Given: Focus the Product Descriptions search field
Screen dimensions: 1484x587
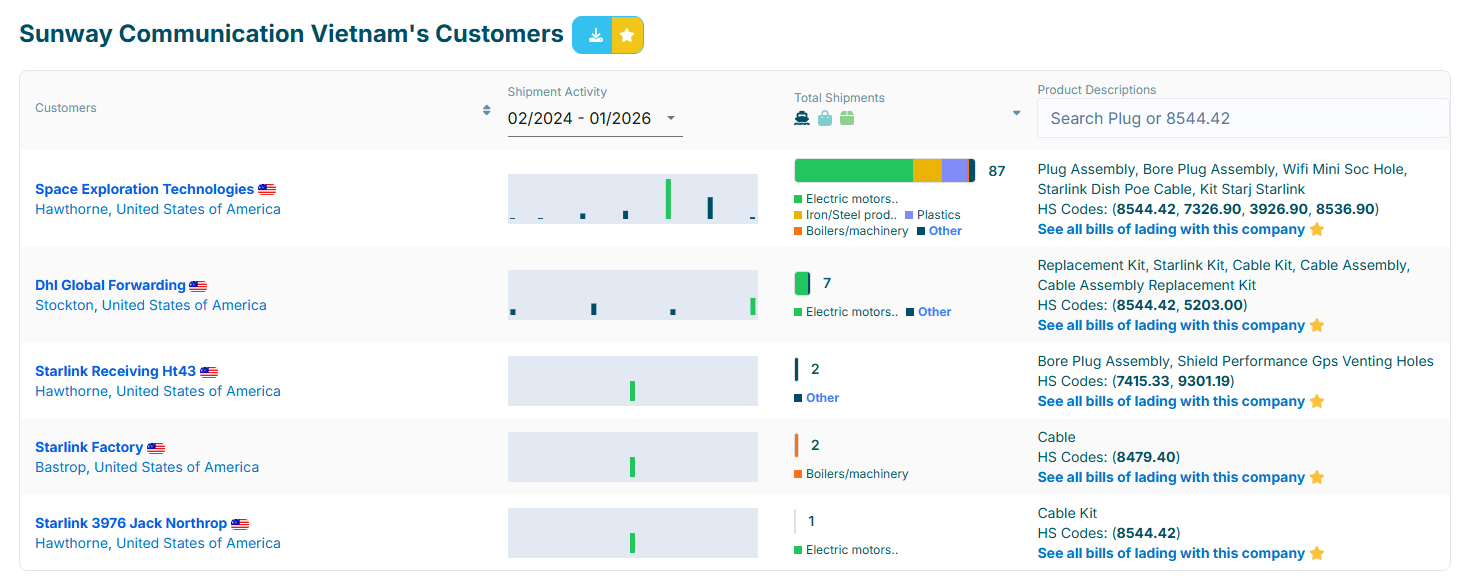Looking at the screenshot, I should click(1242, 118).
